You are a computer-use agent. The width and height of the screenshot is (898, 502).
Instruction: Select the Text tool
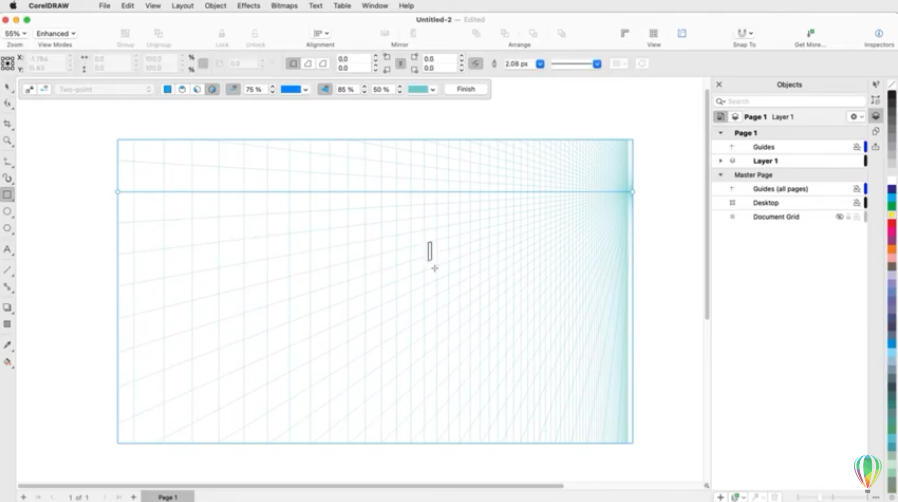(7, 250)
